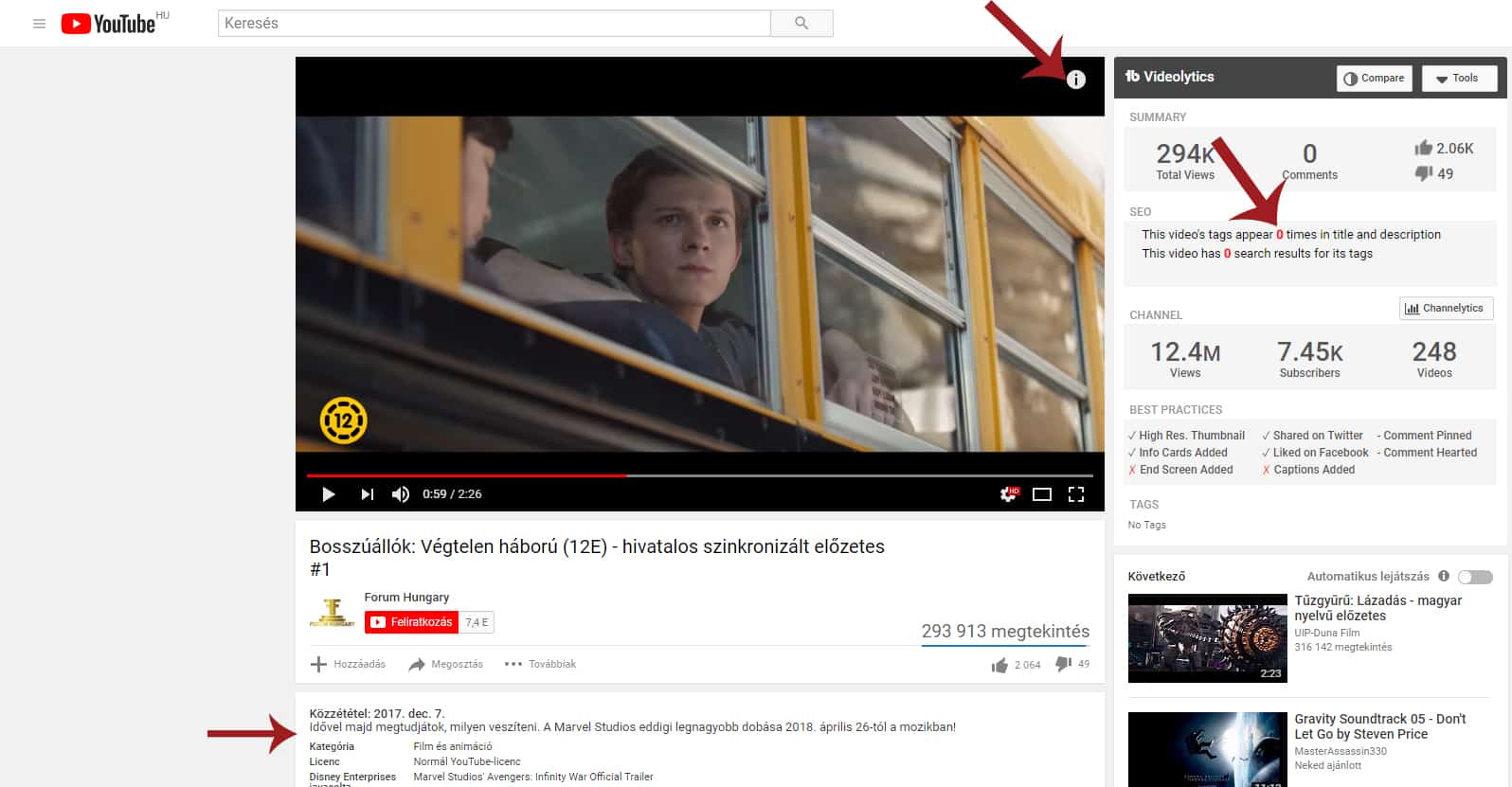Click the Liked on Facebook practice
This screenshot has width=1512, height=787.
pyautogui.click(x=1315, y=453)
